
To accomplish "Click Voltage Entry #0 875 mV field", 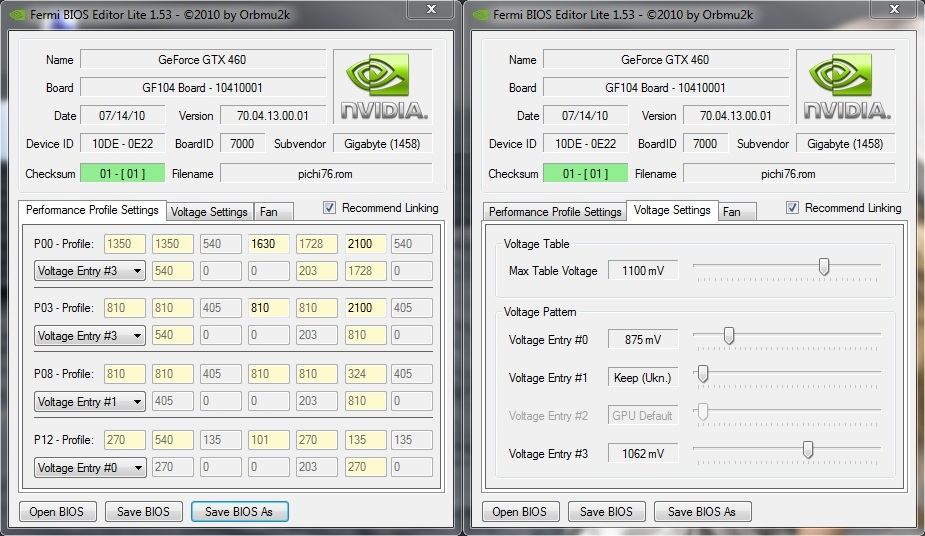I will [643, 340].
